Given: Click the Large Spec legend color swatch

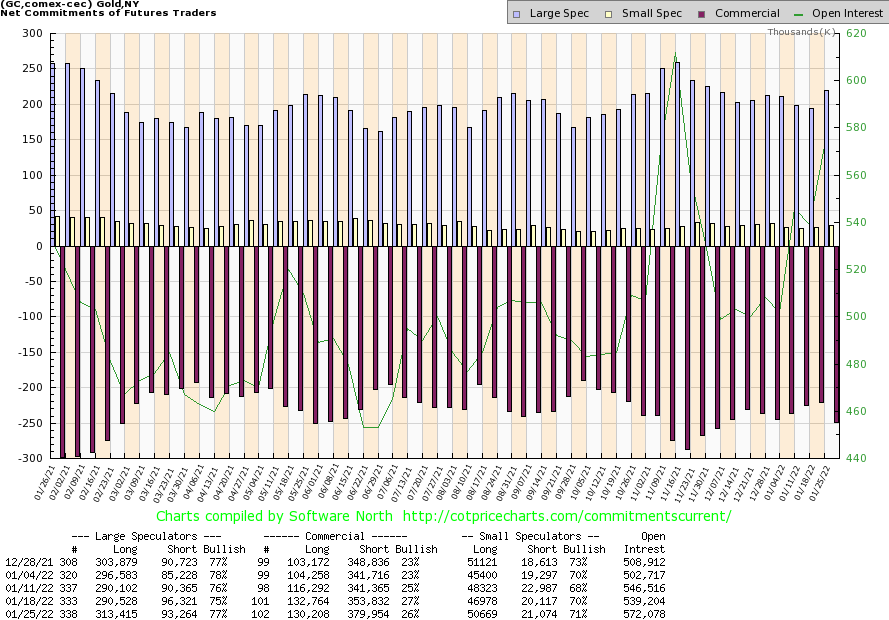Looking at the screenshot, I should (515, 13).
